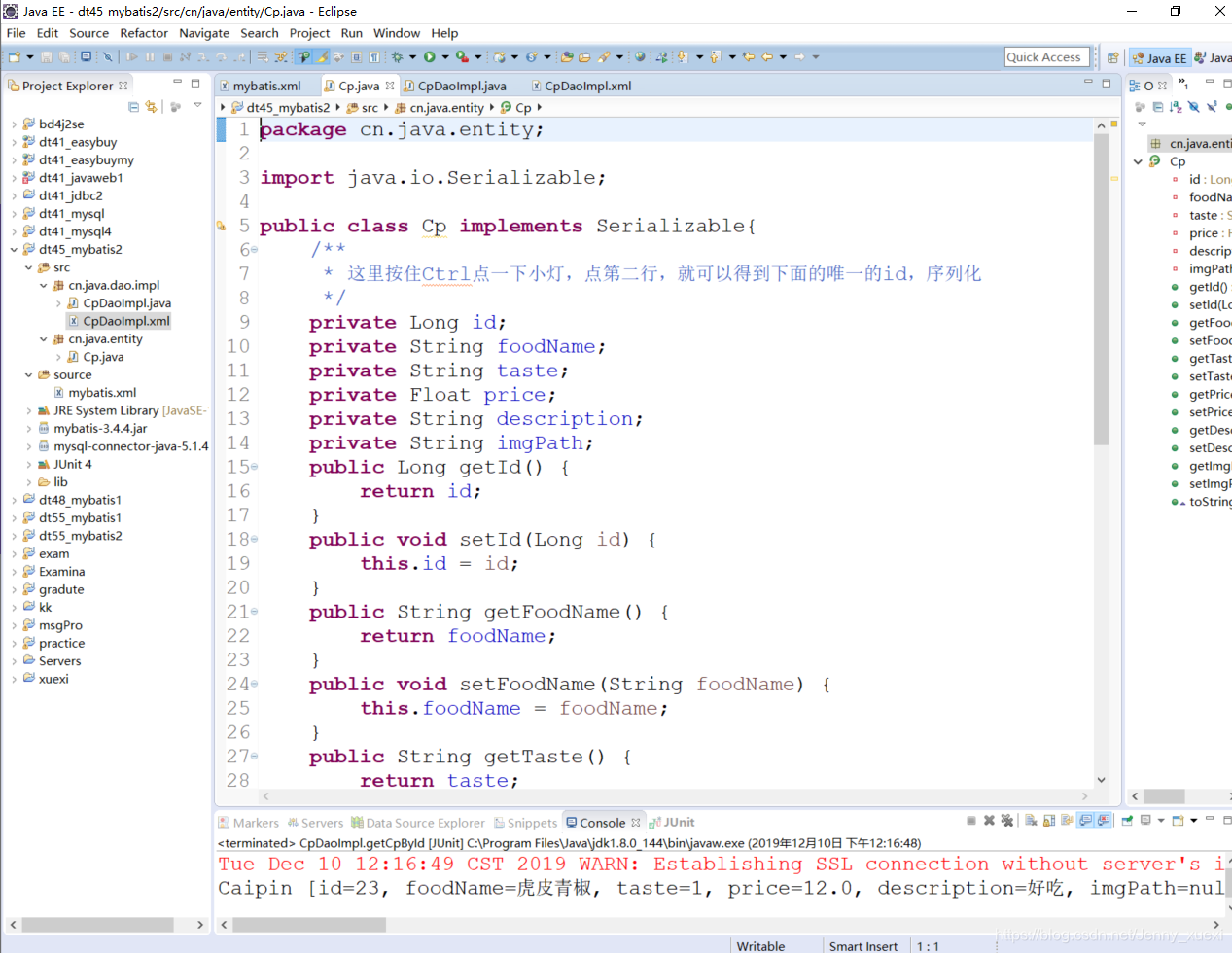Click Pin Console icon
The width and height of the screenshot is (1232, 953).
[x=1127, y=821]
